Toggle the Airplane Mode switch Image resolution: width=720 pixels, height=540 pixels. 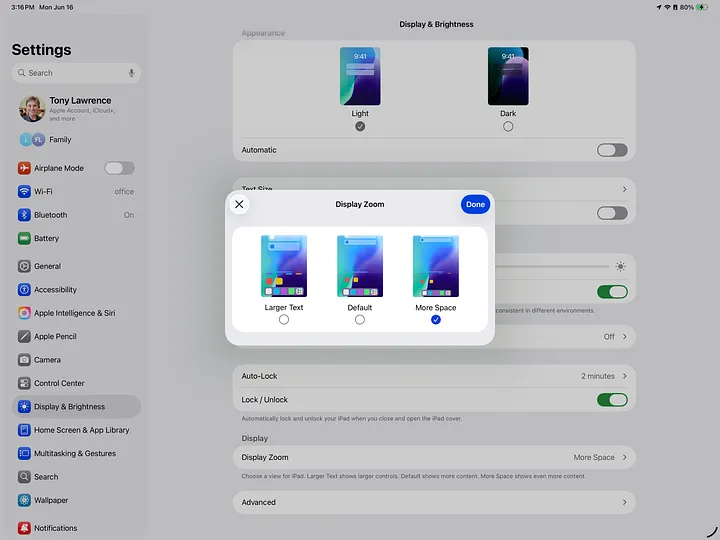[119, 168]
